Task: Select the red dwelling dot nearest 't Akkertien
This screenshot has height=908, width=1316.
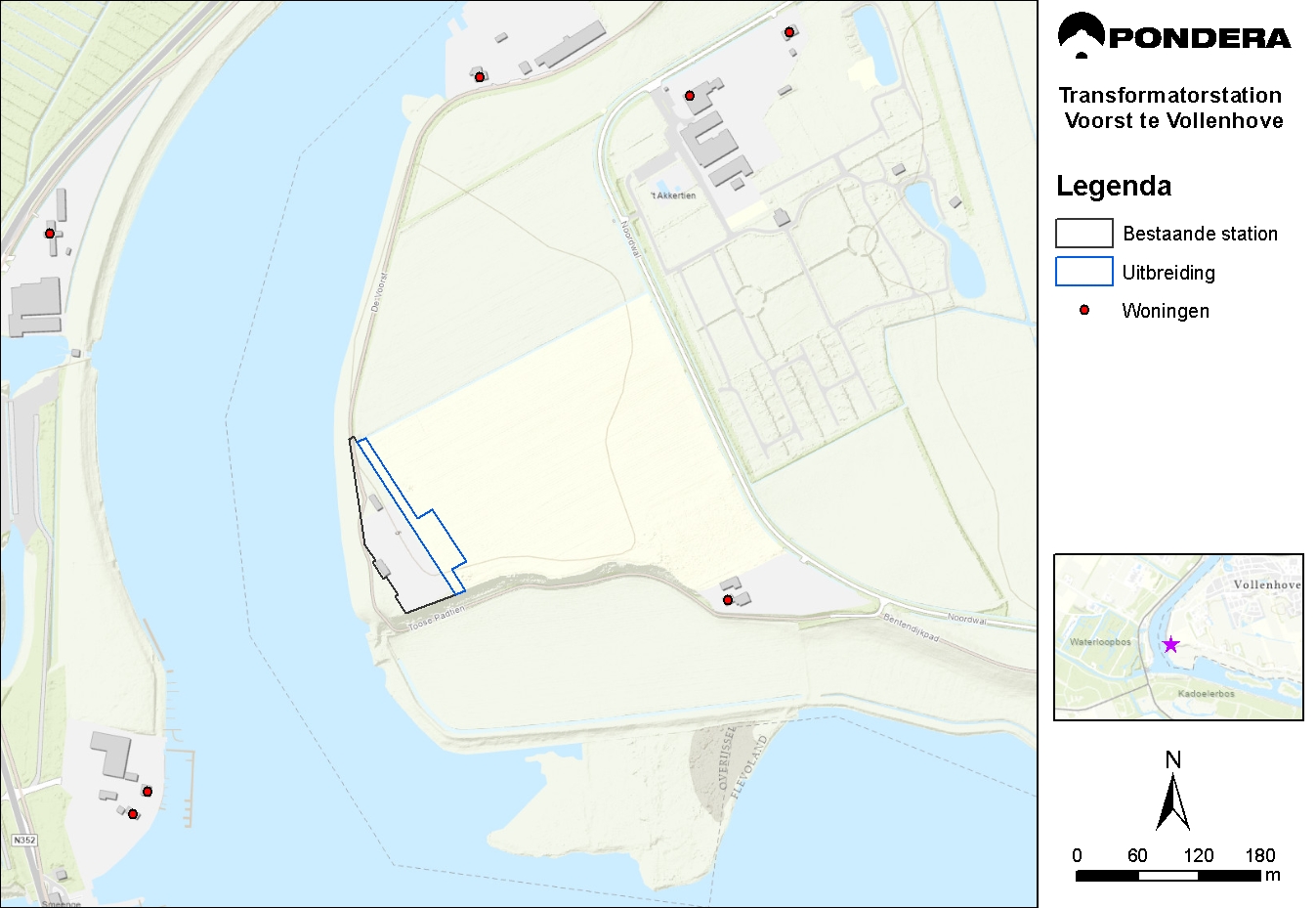Action: 690,96
